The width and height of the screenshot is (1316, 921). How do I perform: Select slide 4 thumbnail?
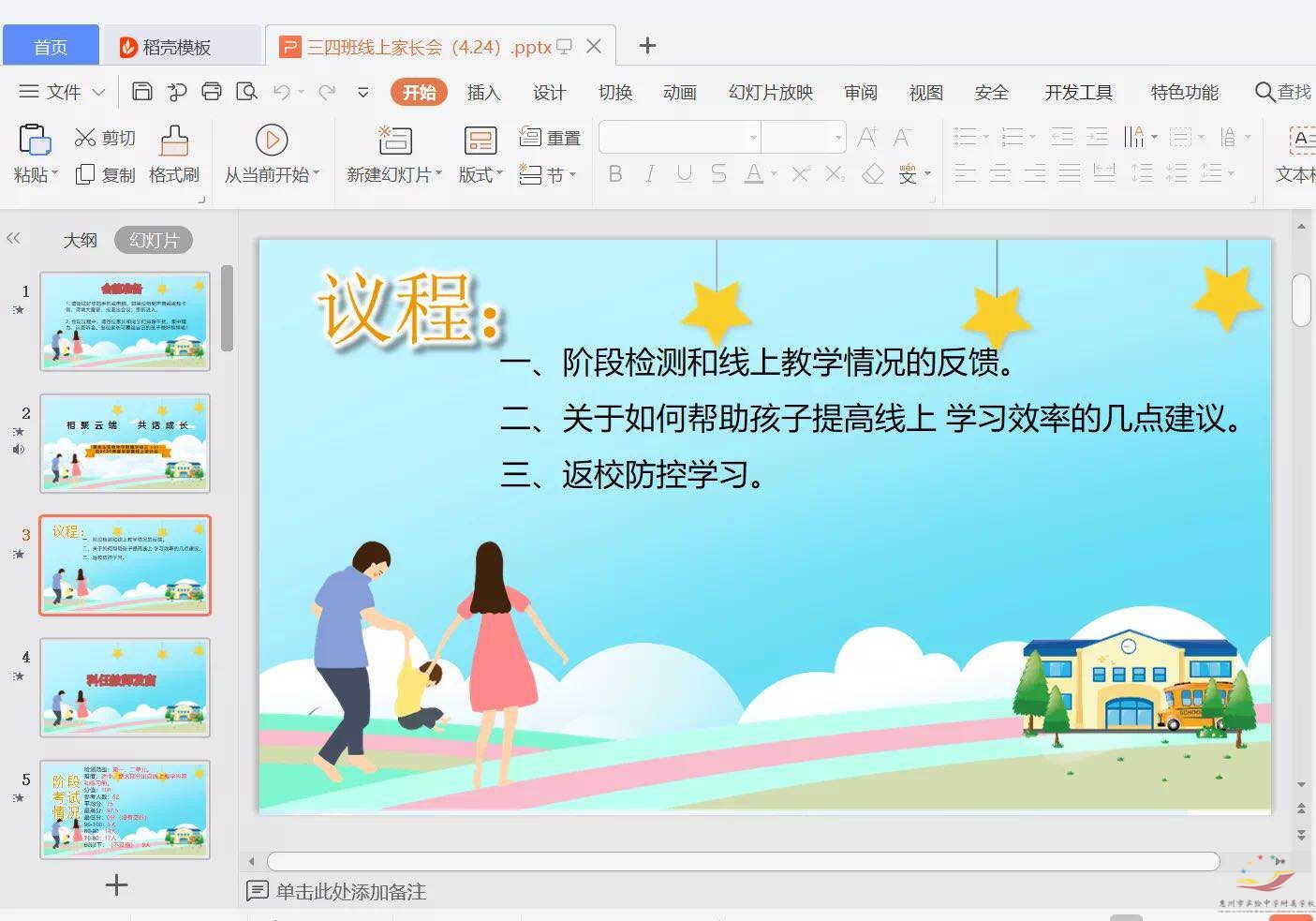125,688
